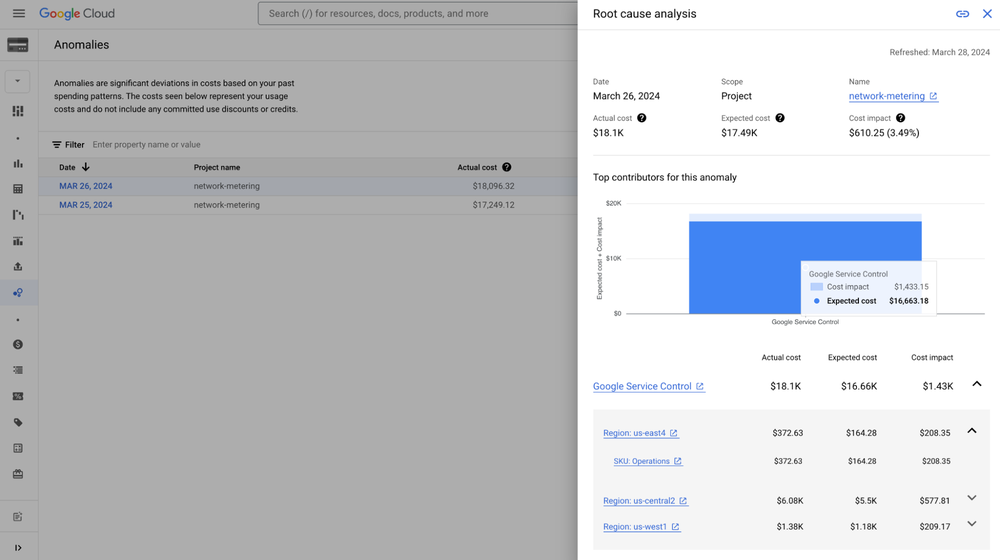
Task: Open the Cost table grid icon
Action: 18,189
